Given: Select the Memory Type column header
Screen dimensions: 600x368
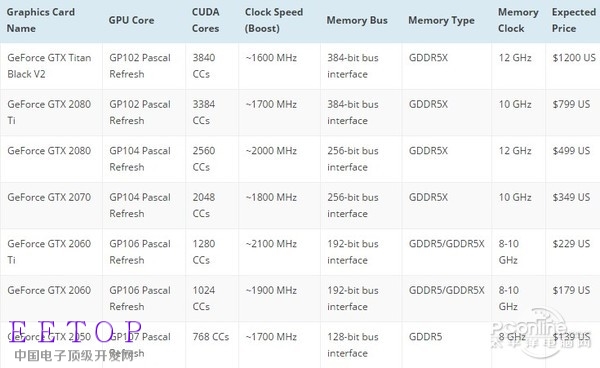Looking at the screenshot, I should pos(441,20).
